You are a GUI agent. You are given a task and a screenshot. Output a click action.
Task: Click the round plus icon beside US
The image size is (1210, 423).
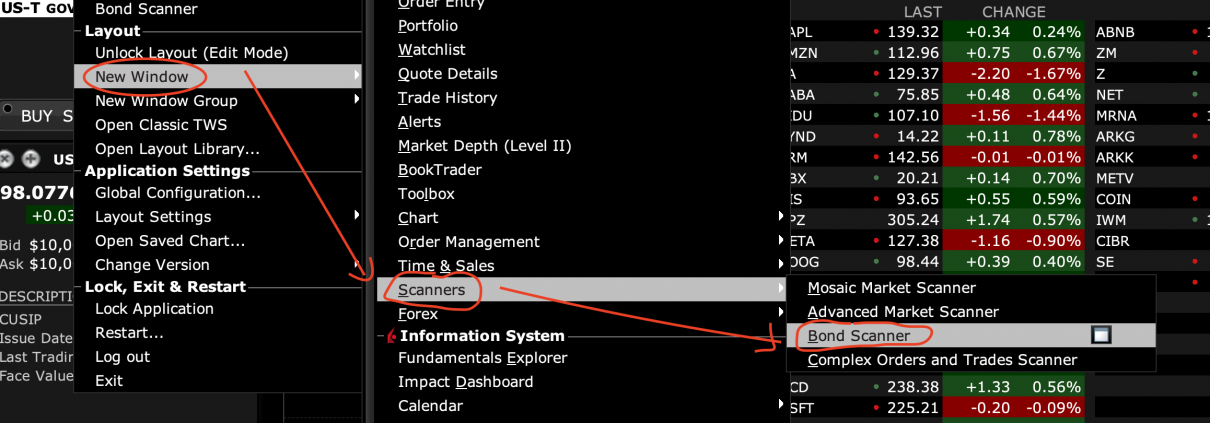point(31,158)
